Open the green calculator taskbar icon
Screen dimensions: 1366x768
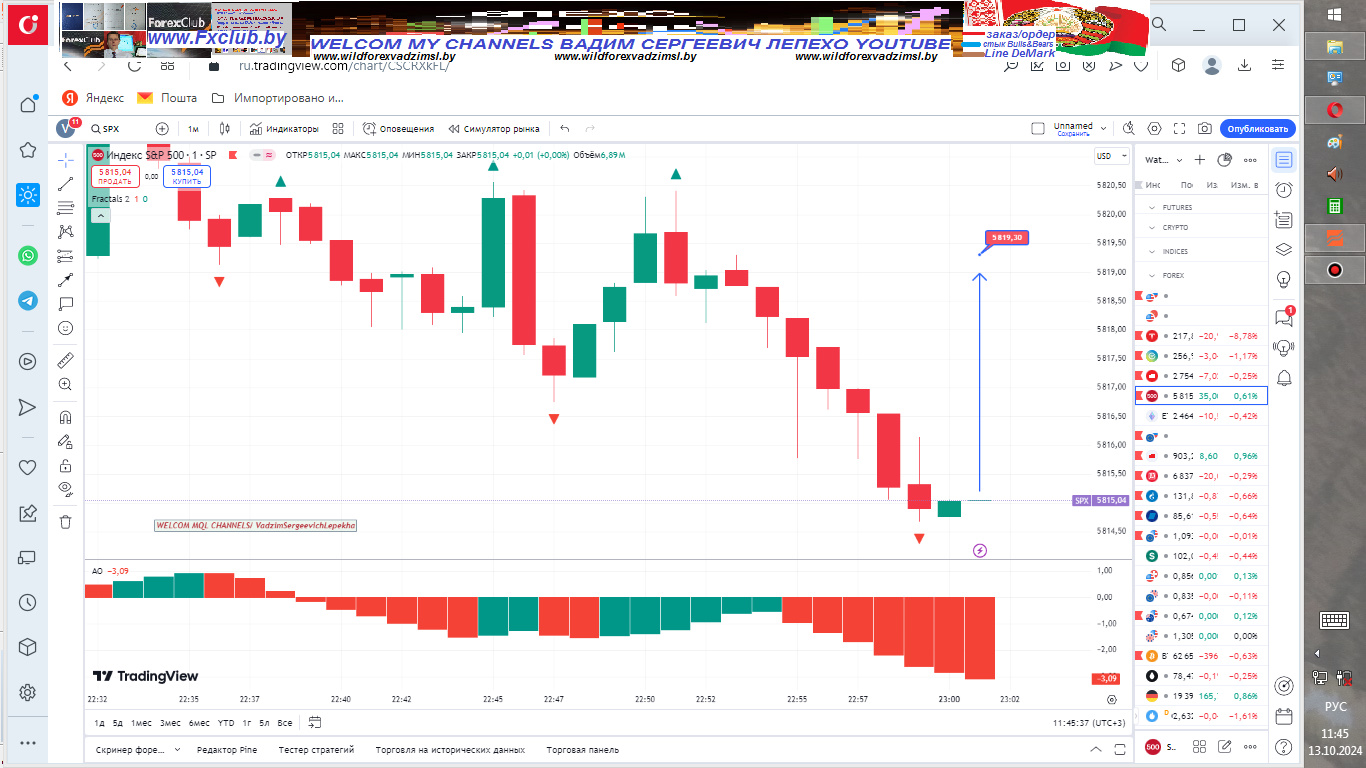click(1334, 205)
